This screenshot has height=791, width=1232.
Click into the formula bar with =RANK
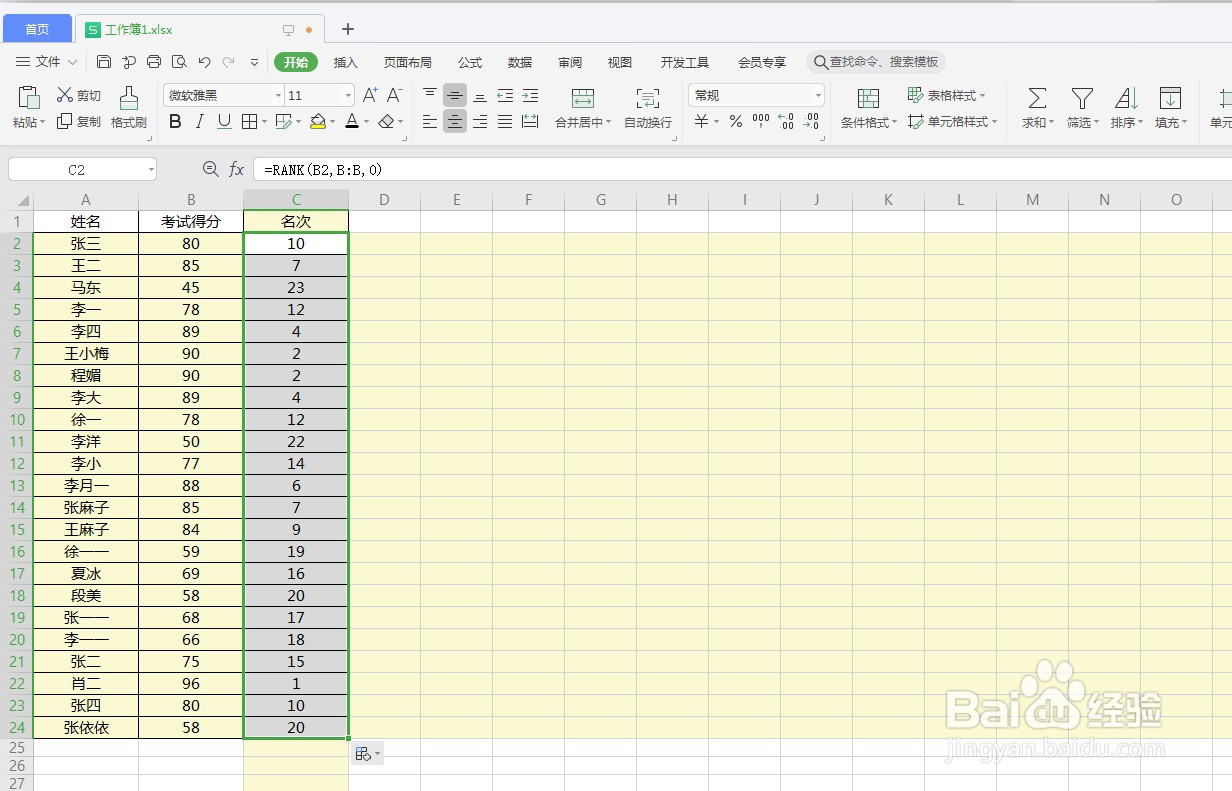(742, 170)
